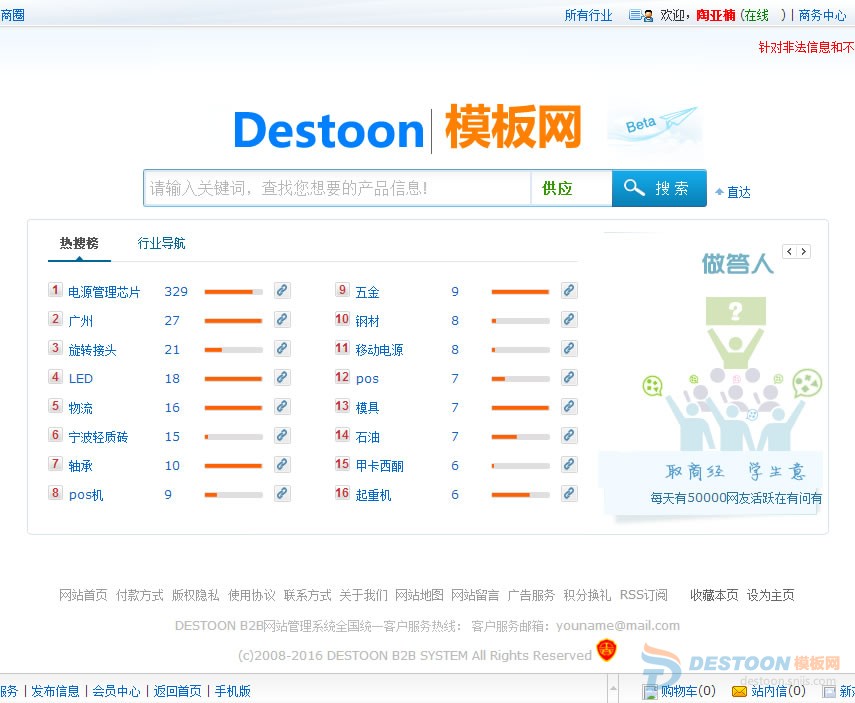Switch to the 热搜榜 tab
Image resolution: width=855 pixels, height=703 pixels.
coord(79,243)
